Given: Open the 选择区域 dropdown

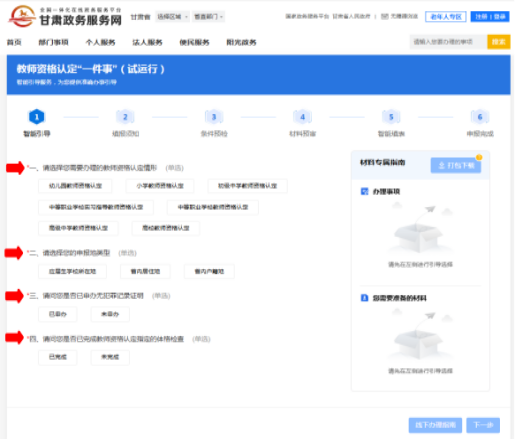Looking at the screenshot, I should tap(172, 17).
